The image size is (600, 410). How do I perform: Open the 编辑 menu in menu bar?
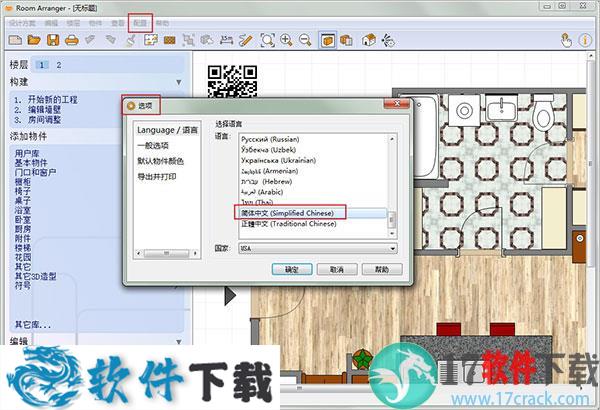pyautogui.click(x=51, y=23)
